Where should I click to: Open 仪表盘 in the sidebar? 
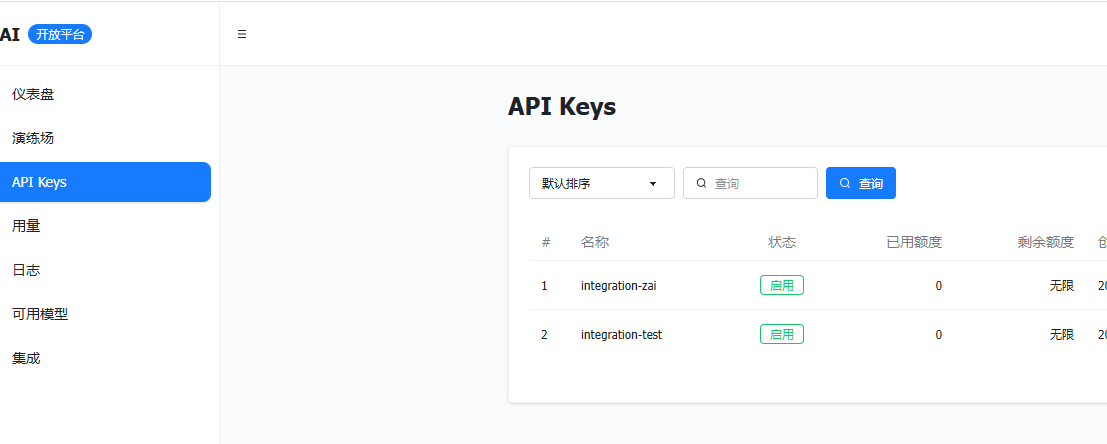pos(33,94)
